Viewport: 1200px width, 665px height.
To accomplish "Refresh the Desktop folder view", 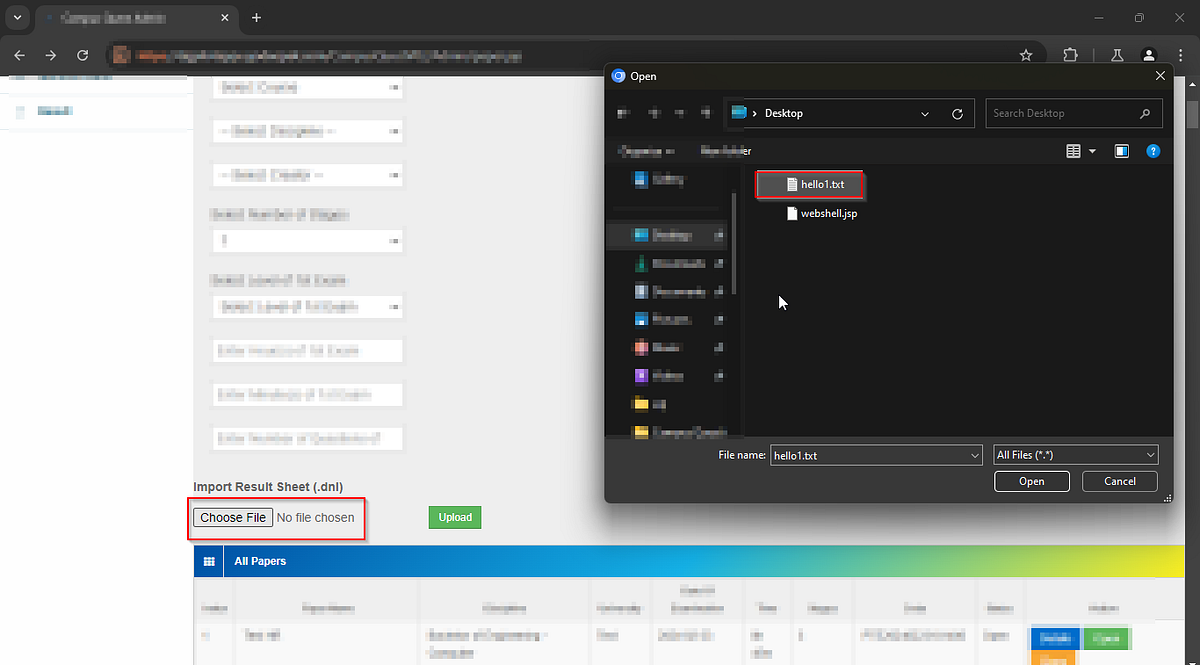I will [957, 113].
